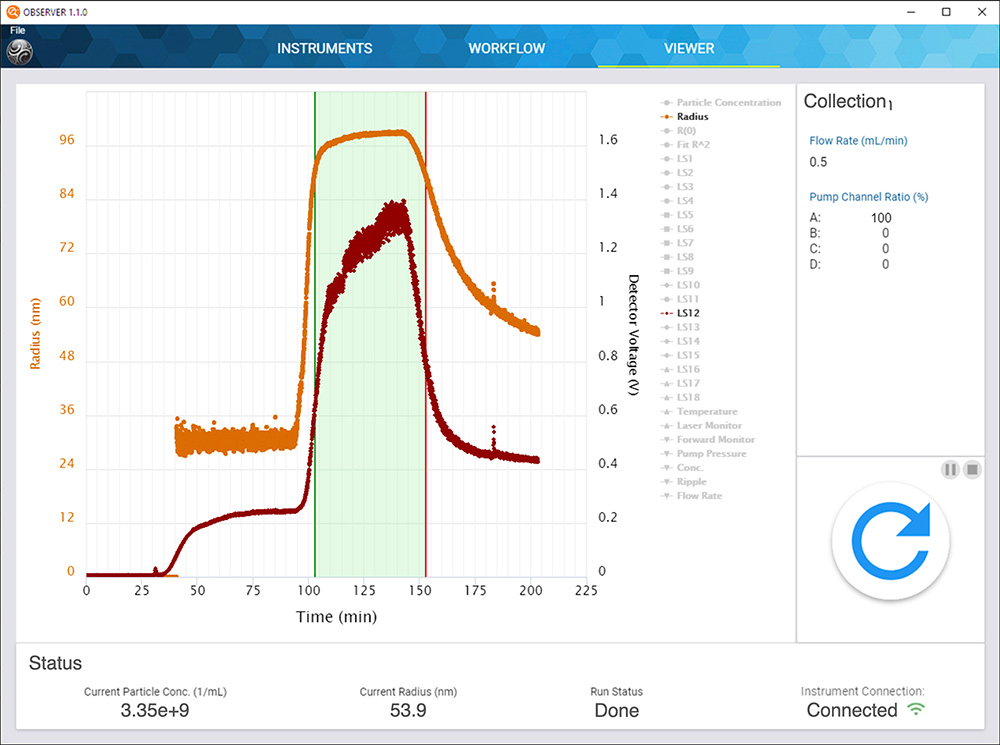The height and width of the screenshot is (745, 1000).
Task: Click the red end marker line on chart
Action: point(426,300)
